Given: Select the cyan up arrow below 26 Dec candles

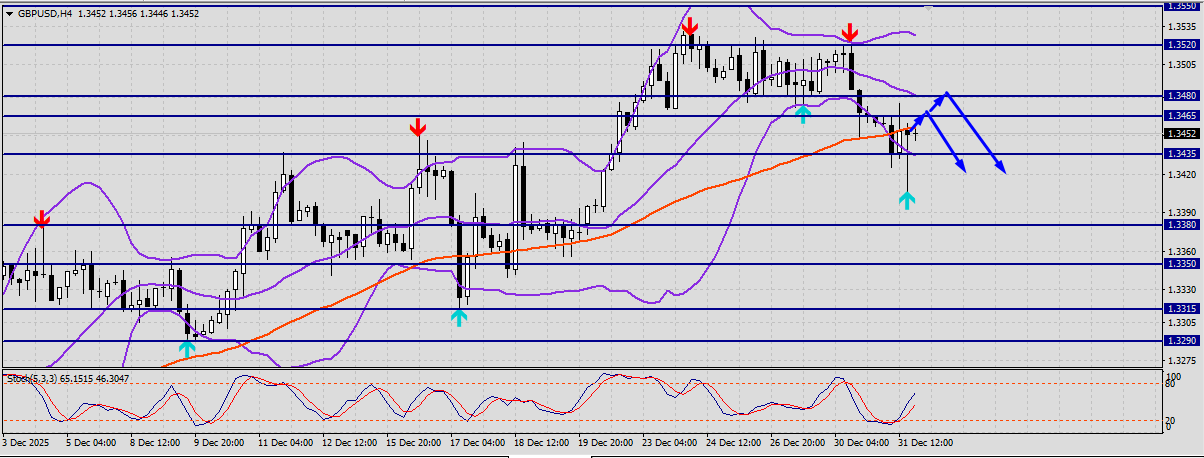Looking at the screenshot, I should coord(802,113).
